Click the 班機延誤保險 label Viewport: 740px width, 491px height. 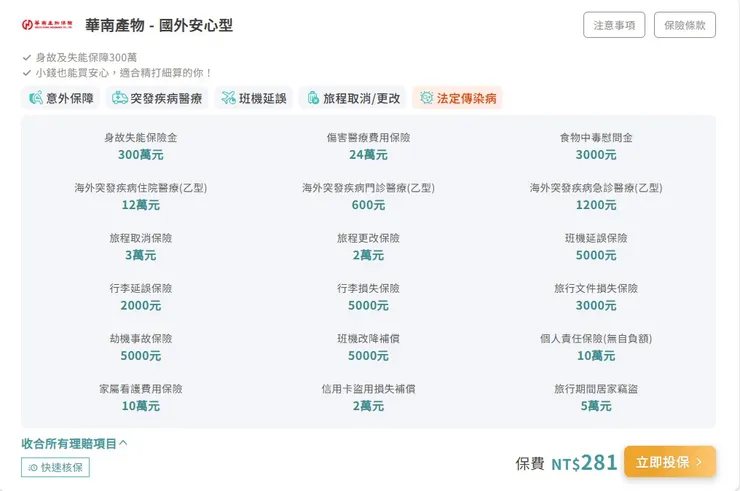tap(596, 238)
